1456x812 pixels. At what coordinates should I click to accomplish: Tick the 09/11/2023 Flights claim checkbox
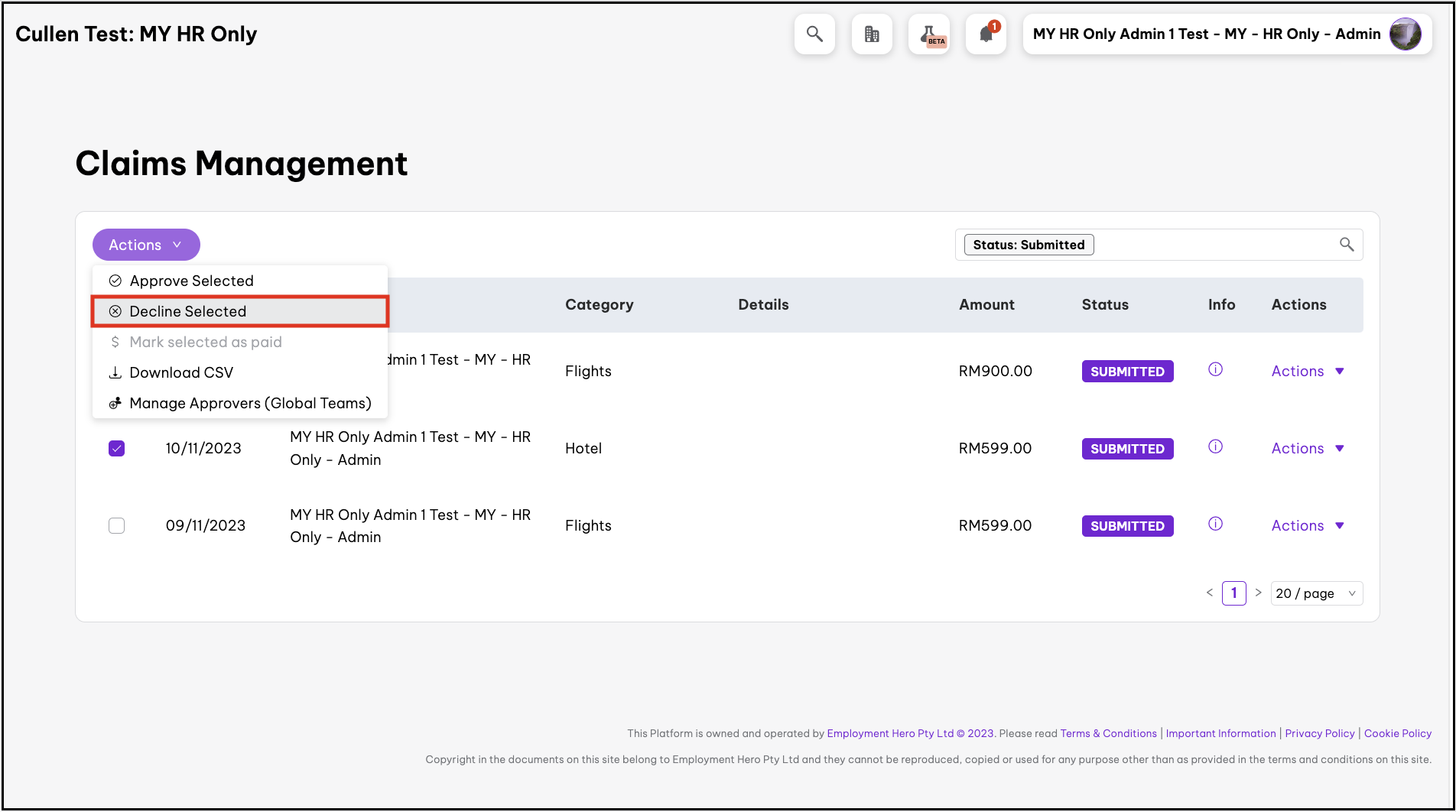(116, 526)
